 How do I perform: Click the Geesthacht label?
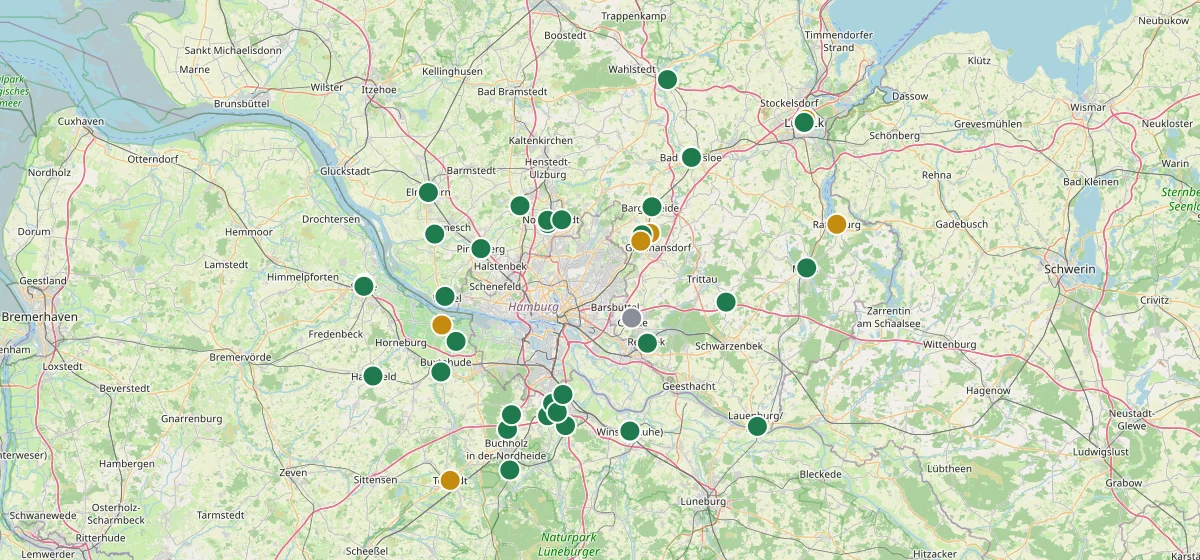pyautogui.click(x=688, y=386)
